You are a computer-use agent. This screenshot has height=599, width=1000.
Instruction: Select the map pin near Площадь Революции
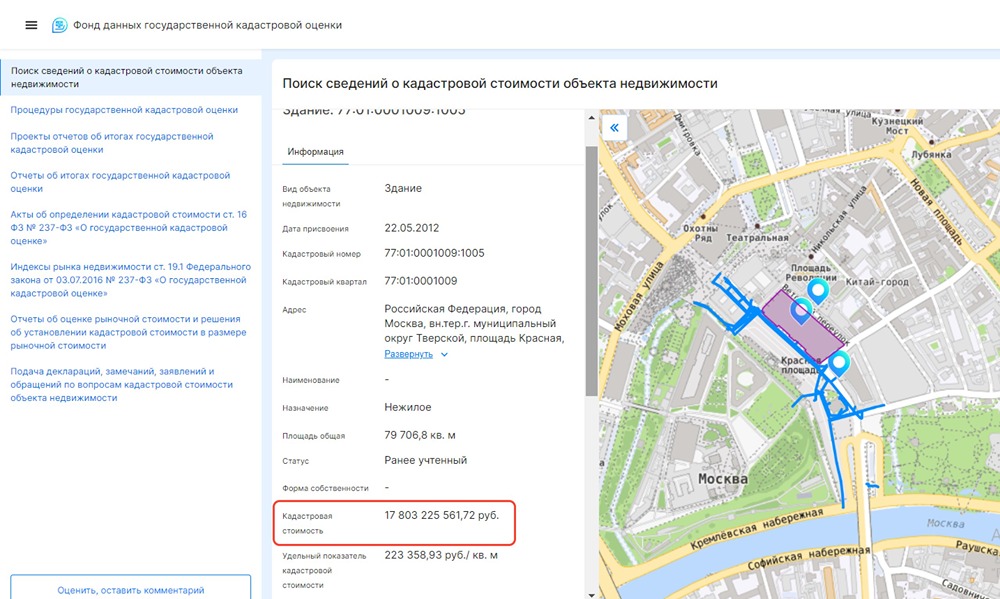click(x=820, y=291)
